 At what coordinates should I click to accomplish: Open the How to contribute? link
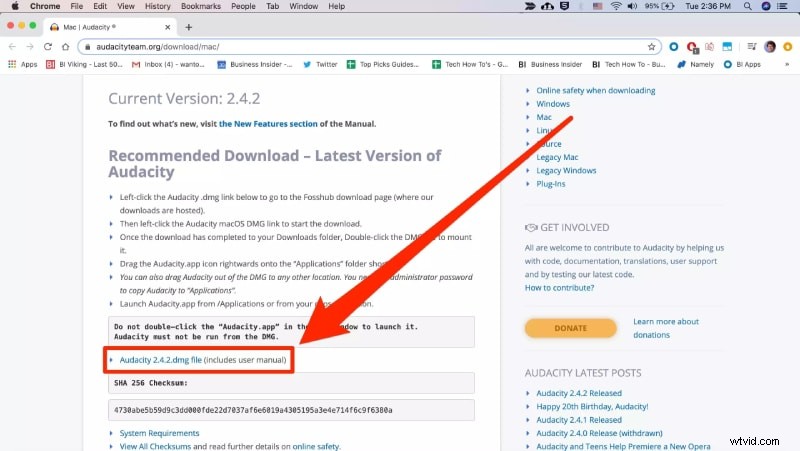[559, 287]
